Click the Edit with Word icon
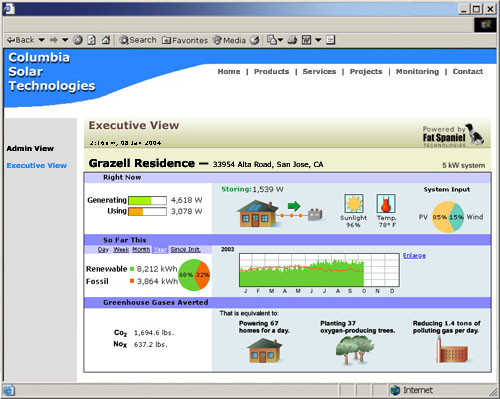 pyautogui.click(x=306, y=40)
